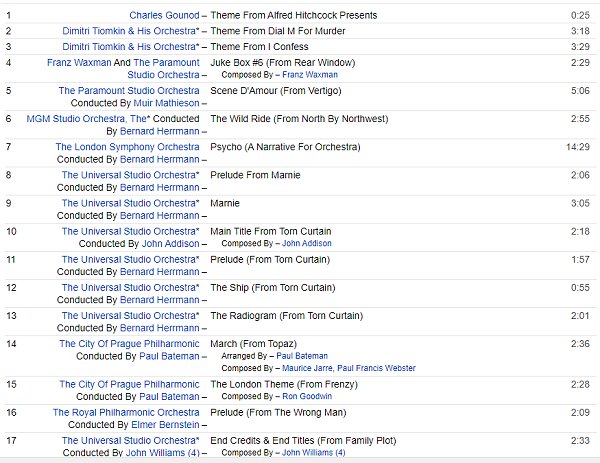Select title The Radiogram (From Torn Curtain)
This screenshot has width=600, height=463.
pyautogui.click(x=287, y=316)
